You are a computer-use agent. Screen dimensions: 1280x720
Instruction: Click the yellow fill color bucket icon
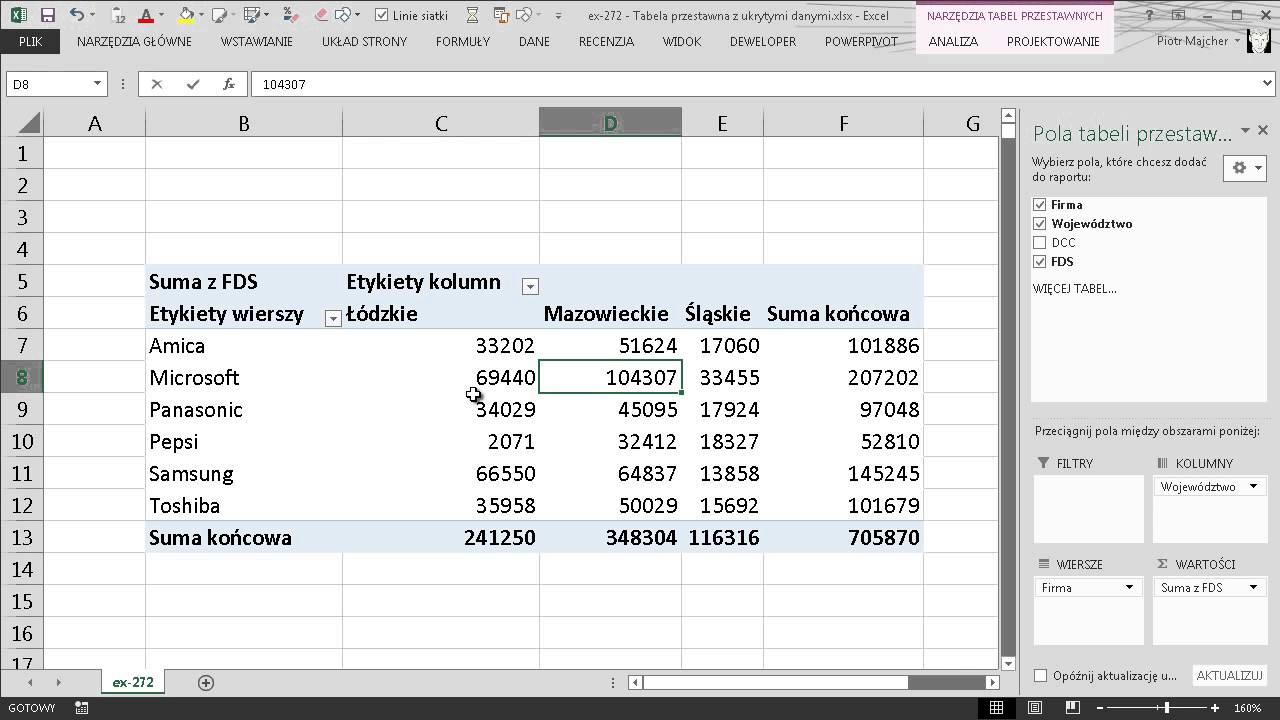pos(186,16)
